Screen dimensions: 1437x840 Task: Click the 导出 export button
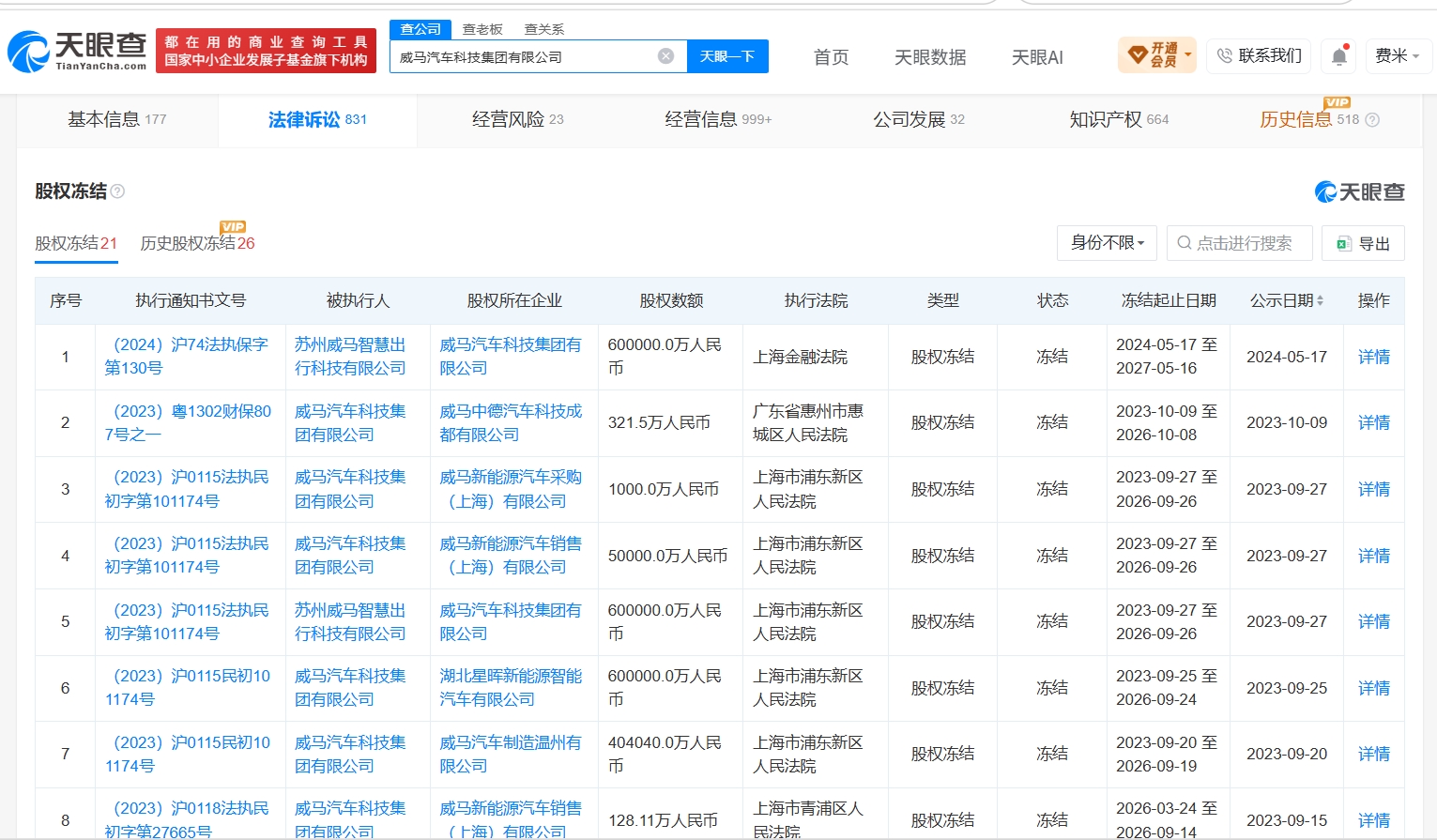[x=1363, y=243]
